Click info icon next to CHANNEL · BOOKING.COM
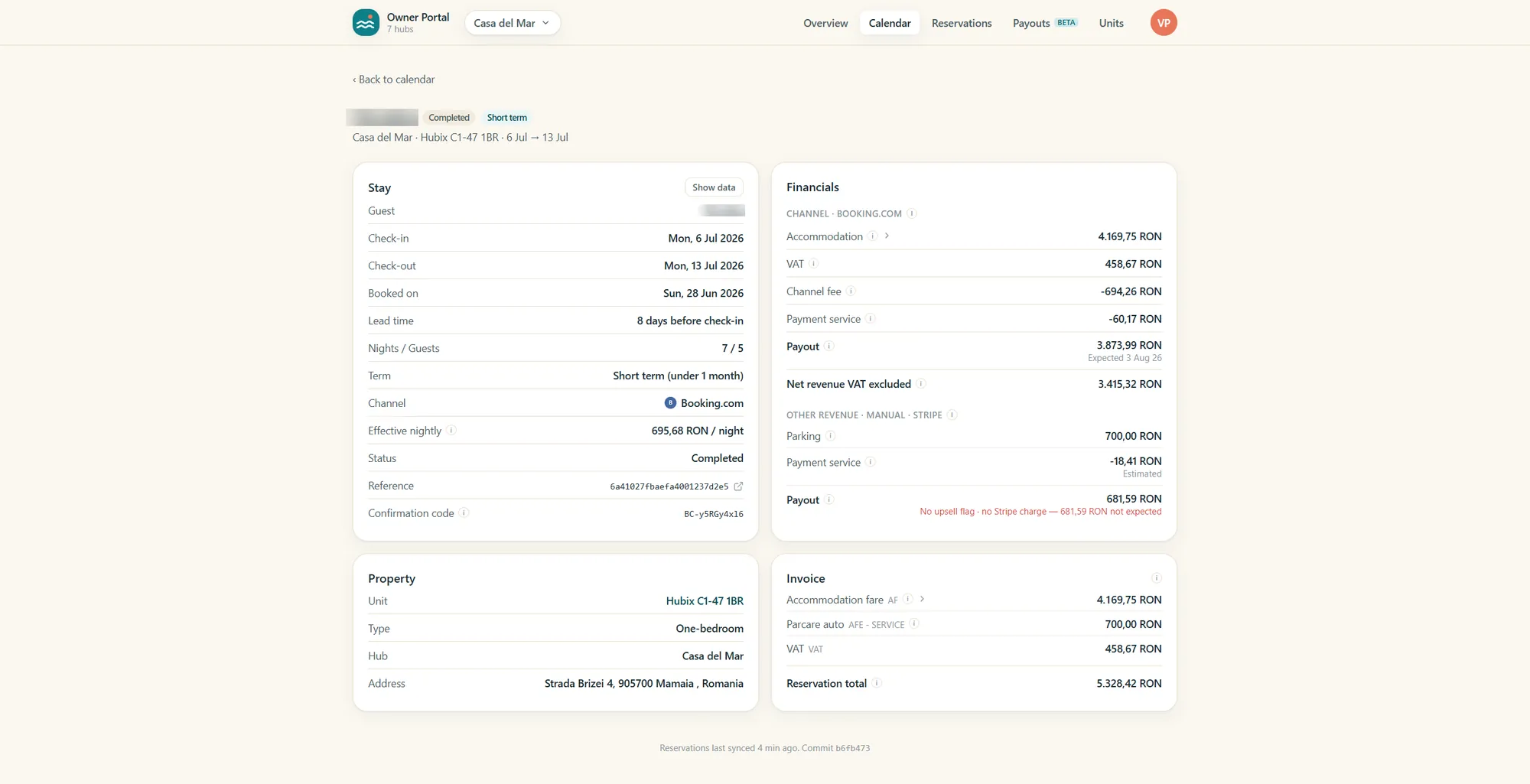Viewport: 1530px width, 784px height. (912, 213)
